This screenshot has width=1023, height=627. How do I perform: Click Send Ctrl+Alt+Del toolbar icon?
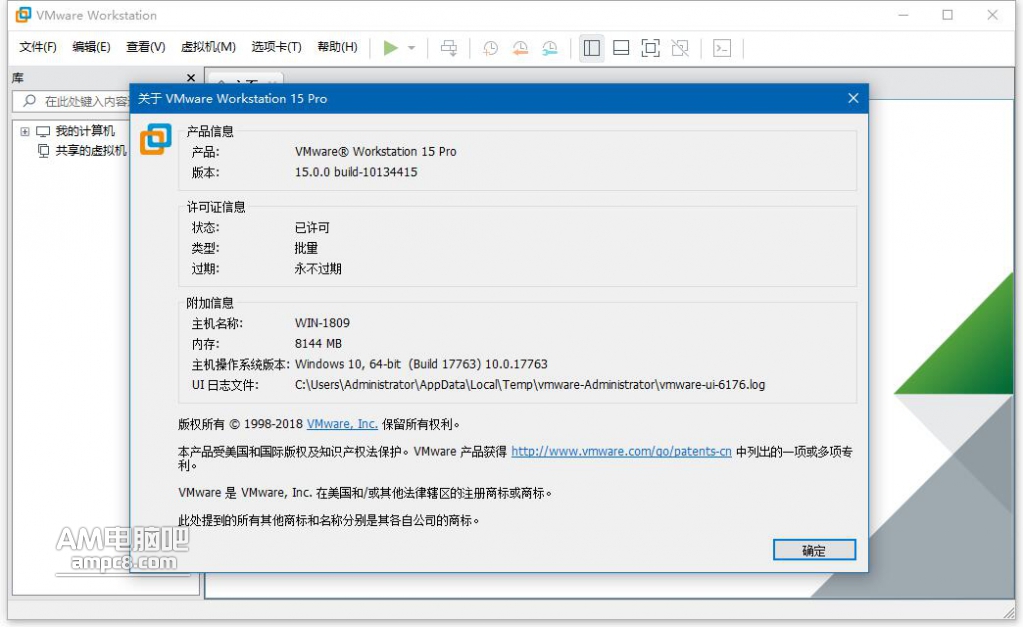coord(449,48)
